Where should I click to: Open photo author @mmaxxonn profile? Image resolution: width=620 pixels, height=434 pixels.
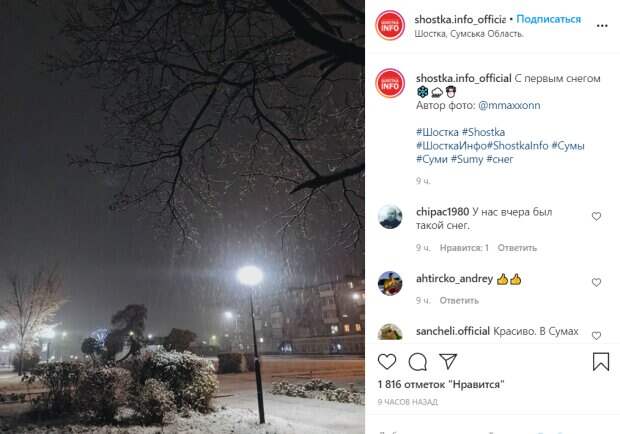click(x=509, y=106)
